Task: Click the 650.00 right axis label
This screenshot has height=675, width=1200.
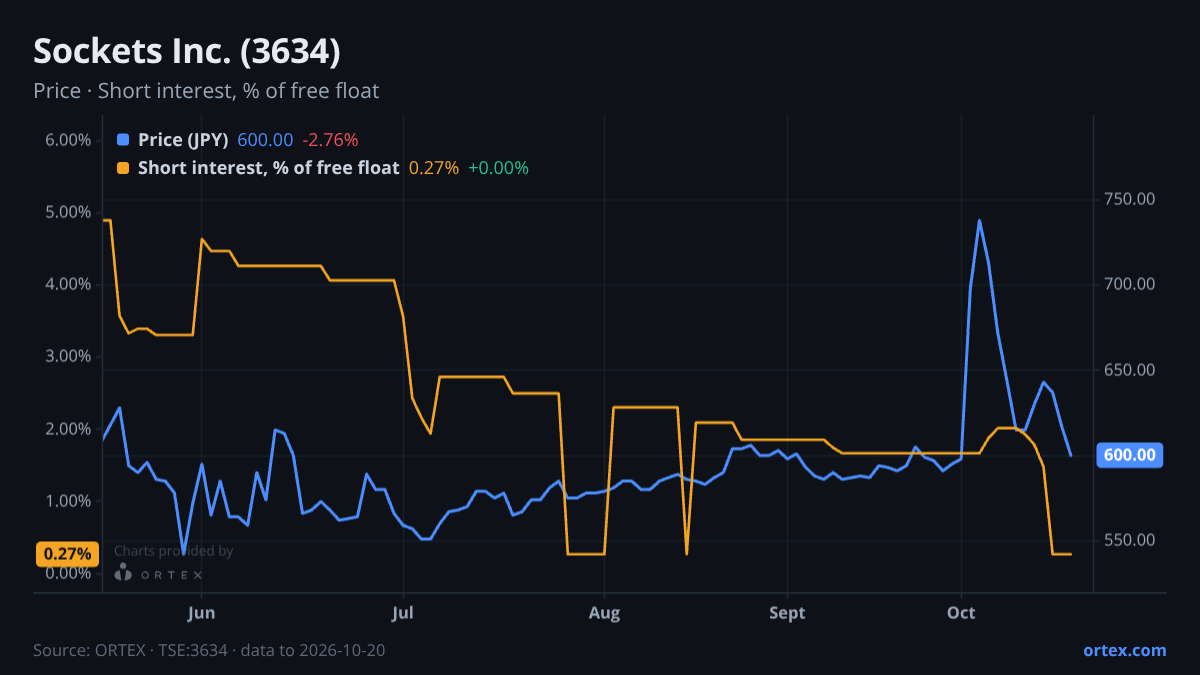Action: pyautogui.click(x=1130, y=370)
